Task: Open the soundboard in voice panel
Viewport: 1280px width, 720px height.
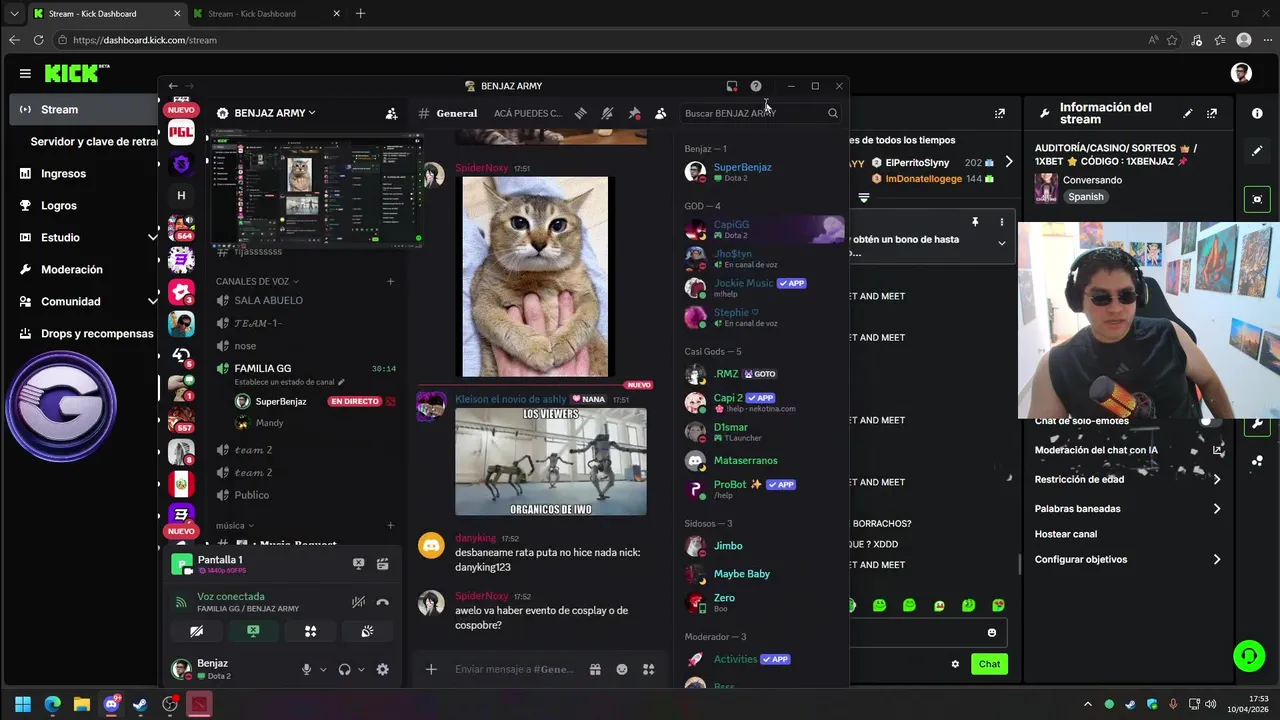Action: 367,631
